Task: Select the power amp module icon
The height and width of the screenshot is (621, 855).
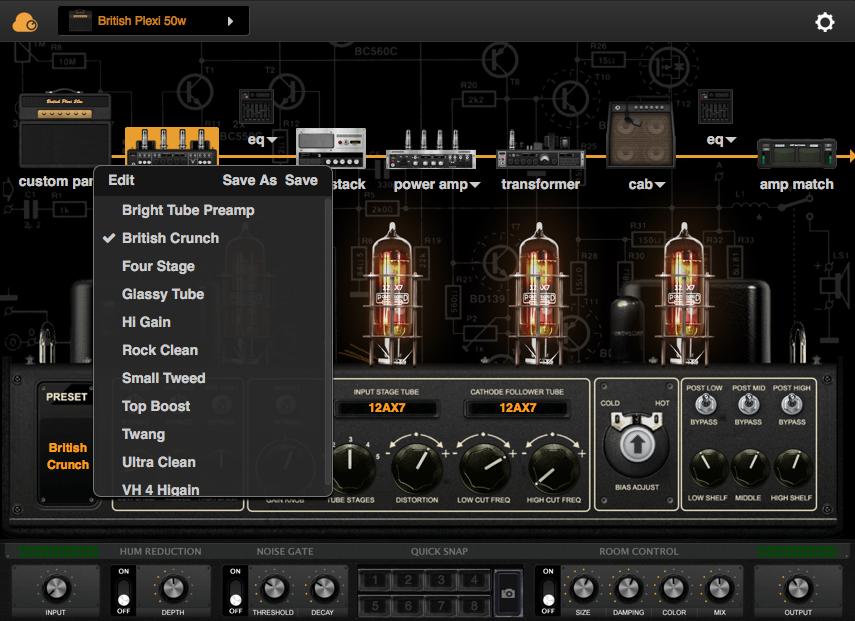Action: click(x=431, y=150)
